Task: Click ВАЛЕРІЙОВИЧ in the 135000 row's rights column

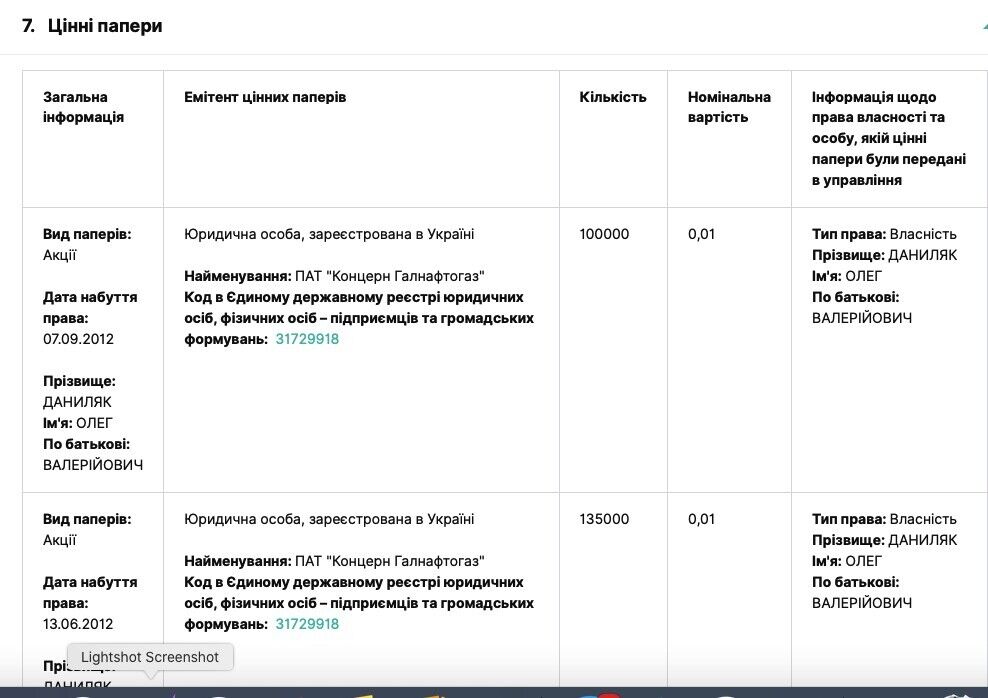Action: pyautogui.click(x=861, y=604)
